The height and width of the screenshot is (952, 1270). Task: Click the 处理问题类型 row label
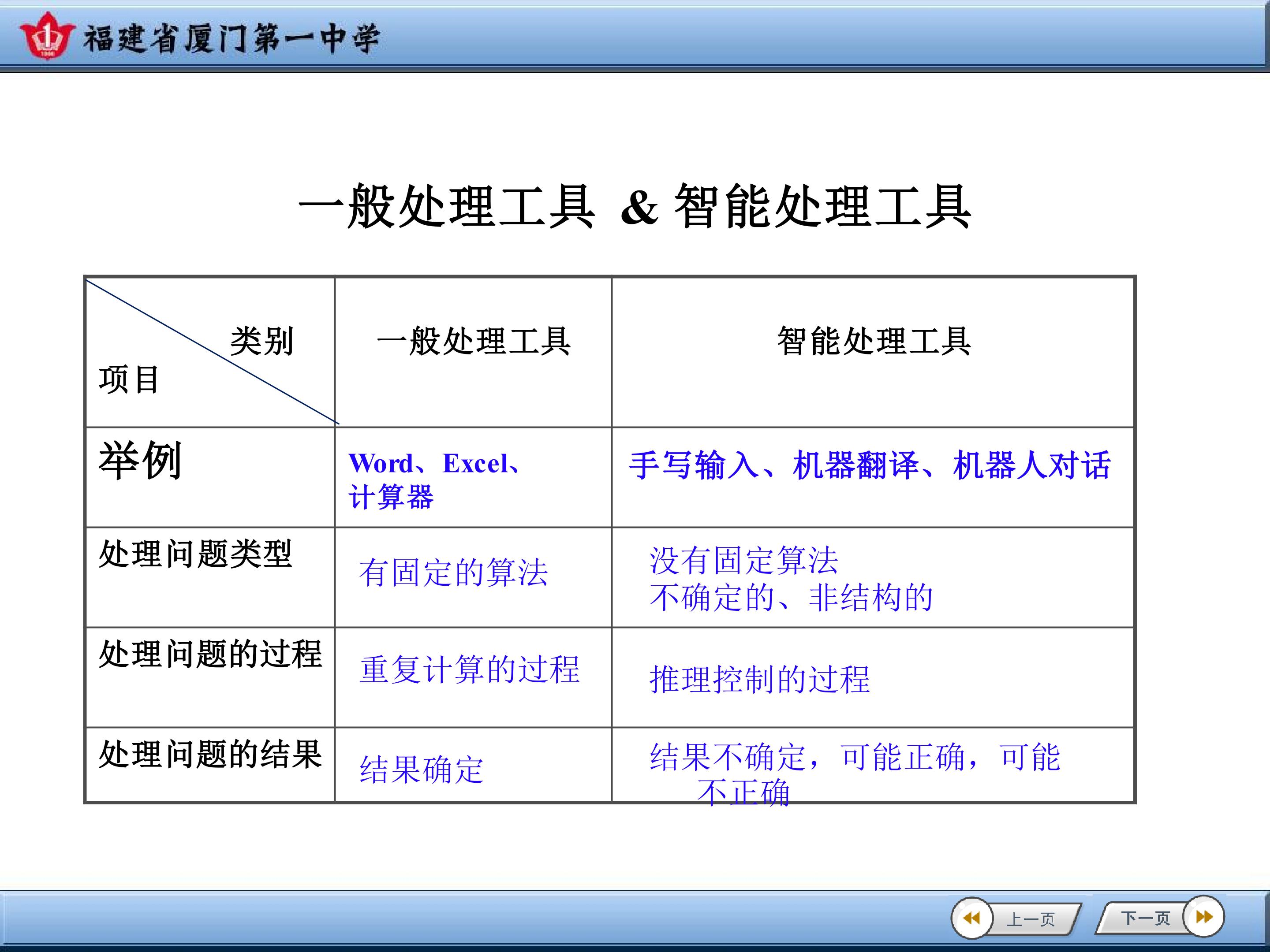(195, 554)
